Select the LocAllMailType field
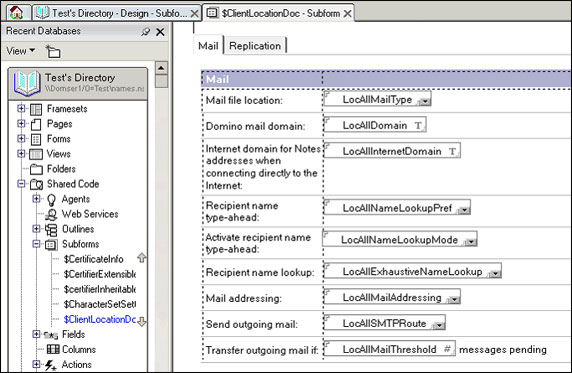The height and width of the screenshot is (373, 572). [x=378, y=99]
